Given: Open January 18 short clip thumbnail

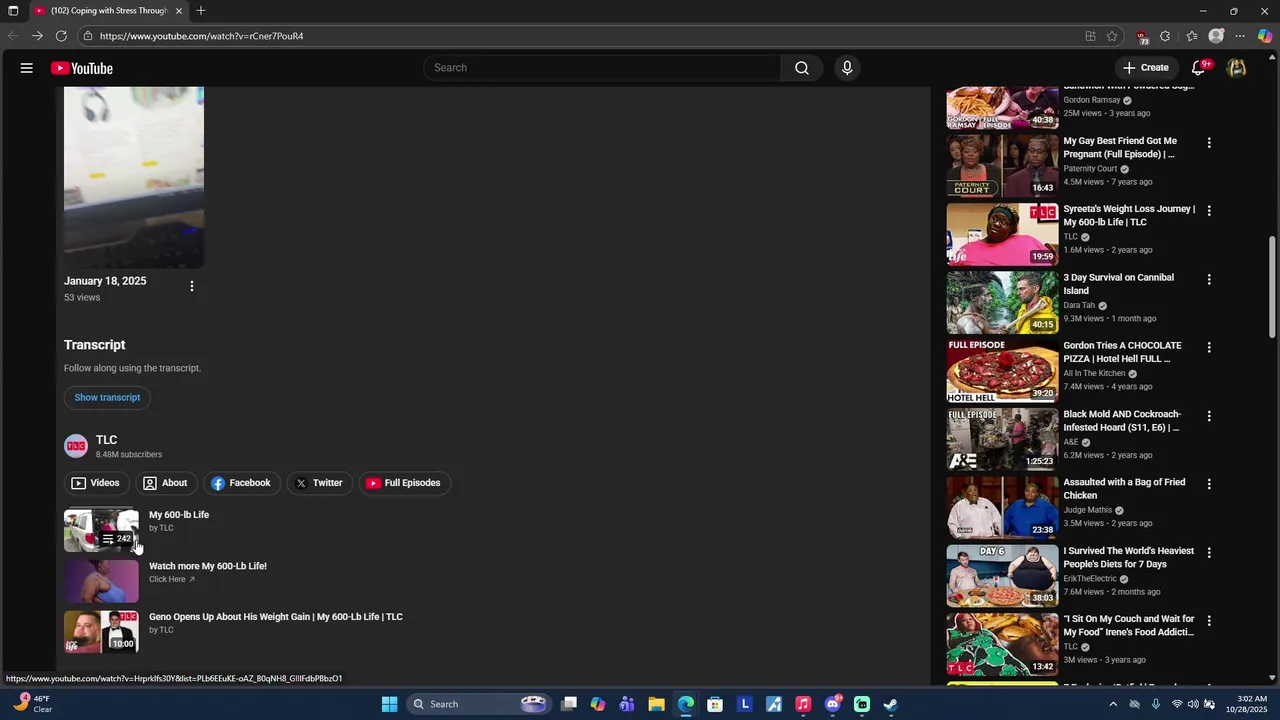Looking at the screenshot, I should (134, 177).
